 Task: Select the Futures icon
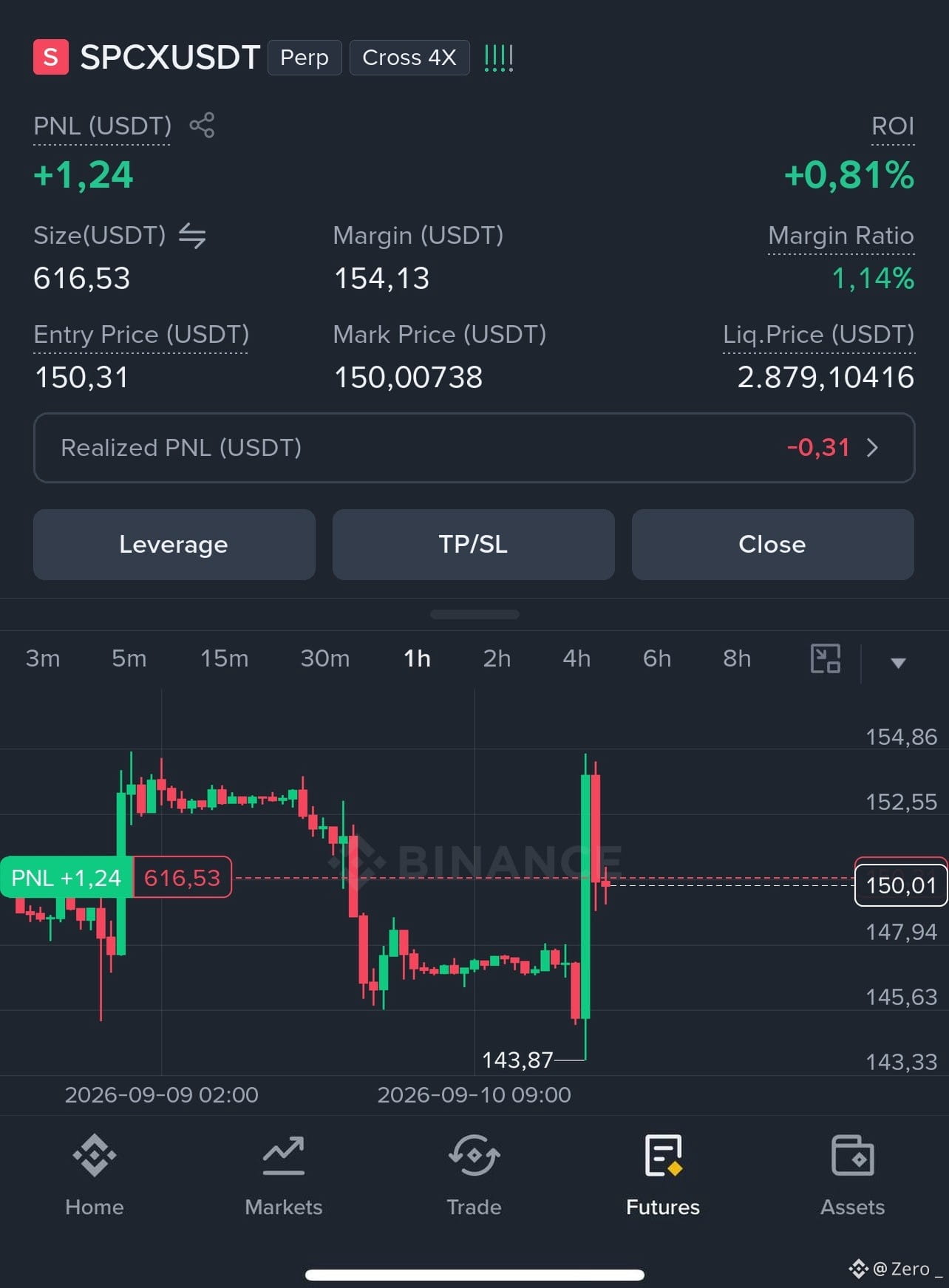coord(663,1155)
